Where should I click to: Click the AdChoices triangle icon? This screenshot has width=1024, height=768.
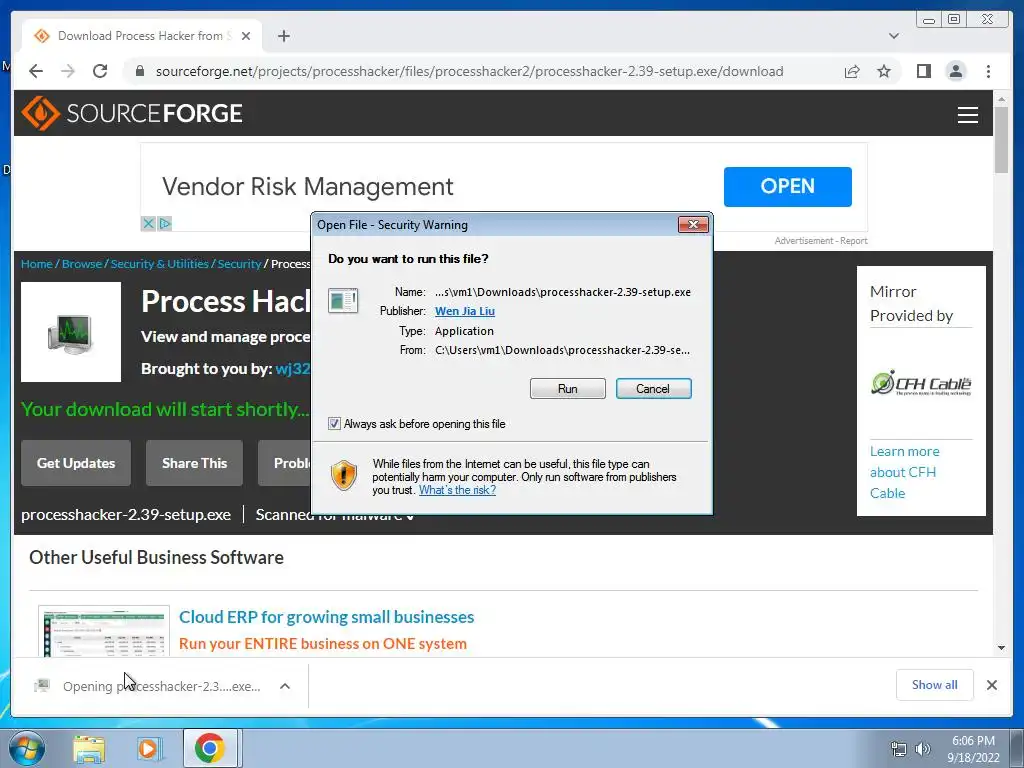(165, 223)
